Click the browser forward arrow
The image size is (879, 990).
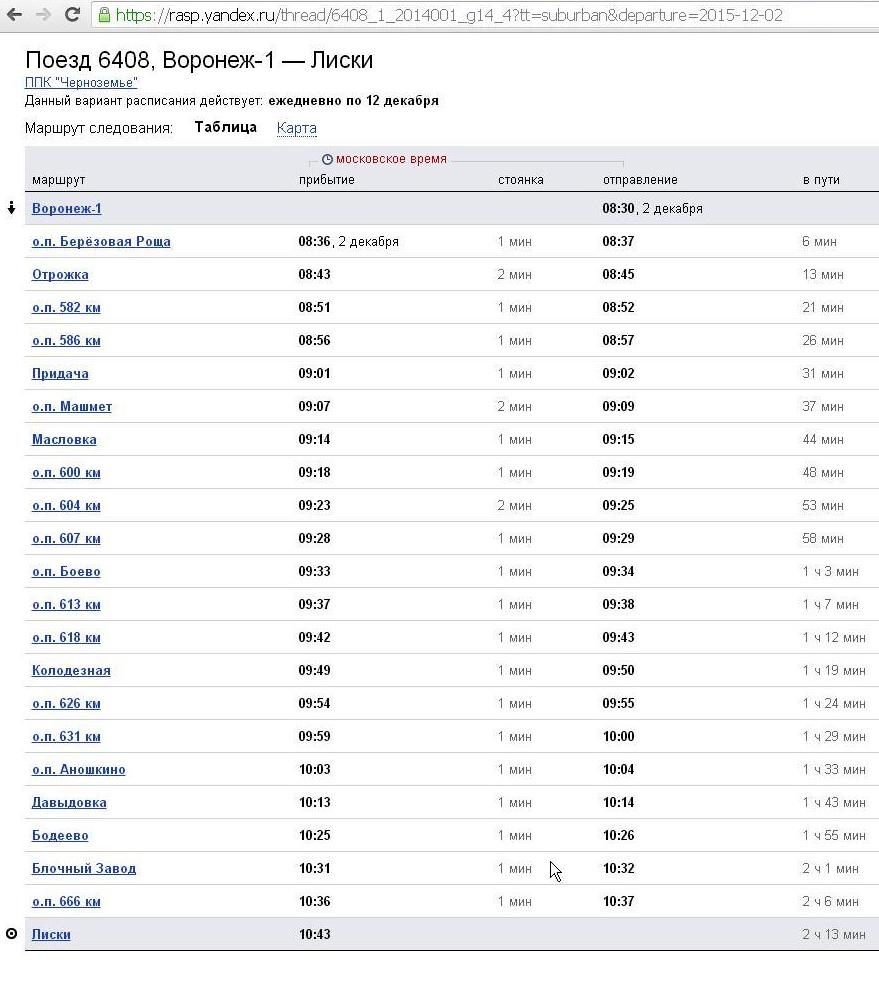pos(43,15)
